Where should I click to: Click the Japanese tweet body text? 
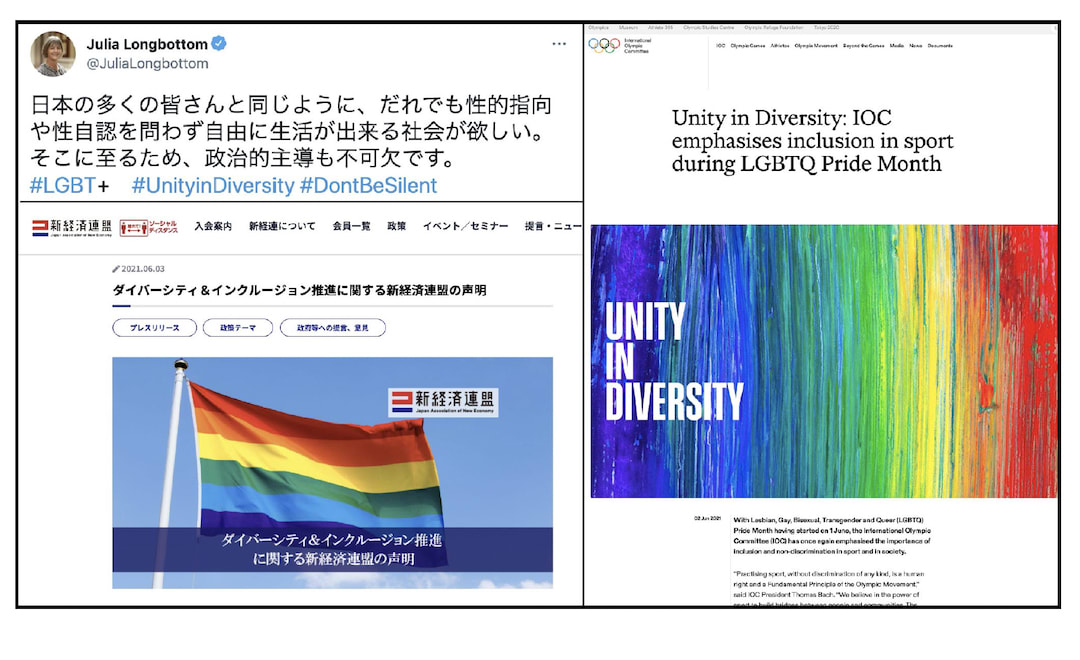(291, 132)
